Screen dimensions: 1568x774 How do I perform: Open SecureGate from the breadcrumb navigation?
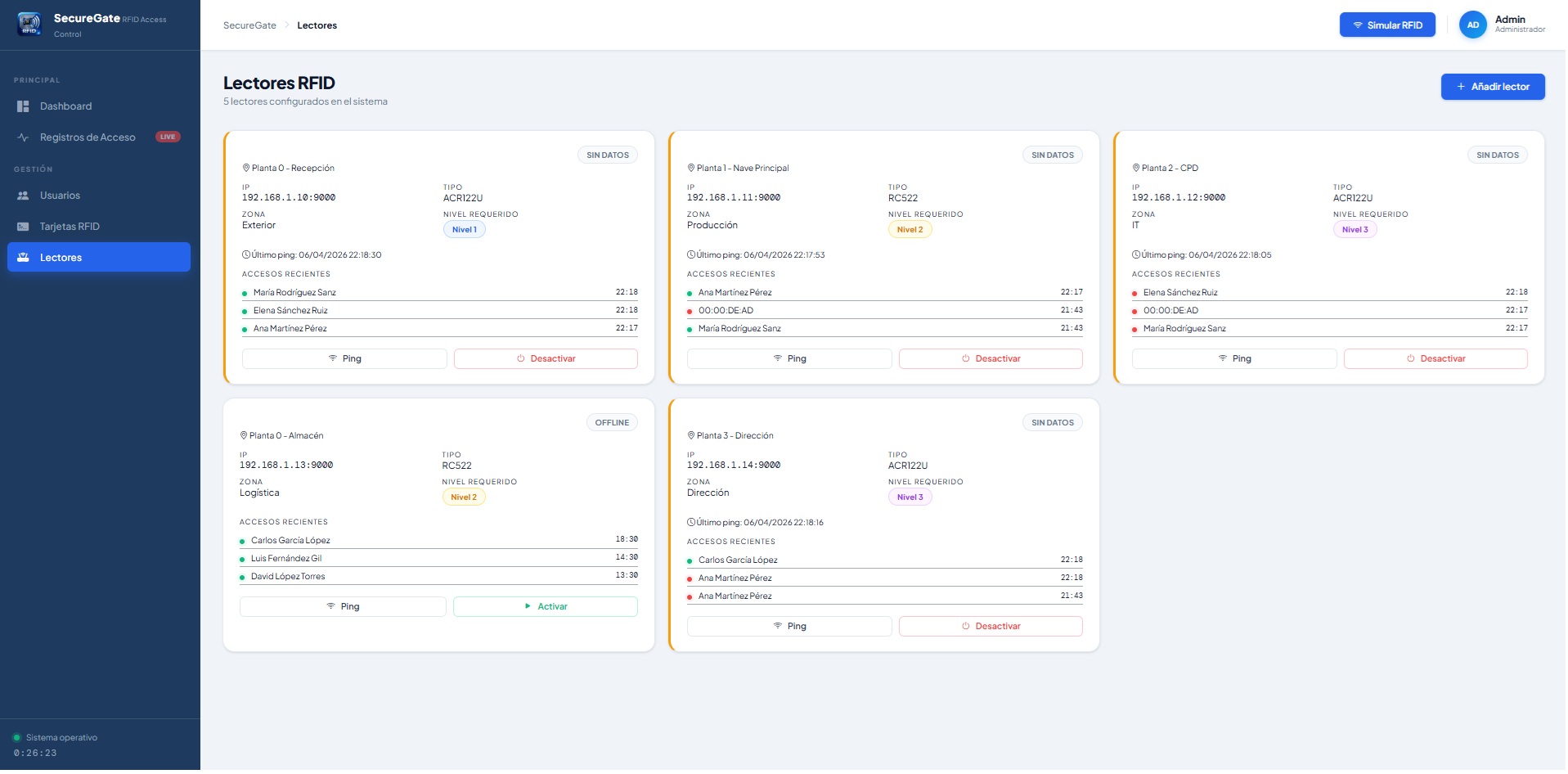coord(249,25)
